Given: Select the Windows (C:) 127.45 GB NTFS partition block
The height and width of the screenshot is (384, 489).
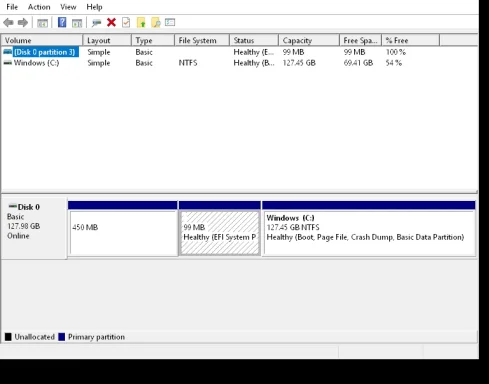Looking at the screenshot, I should pyautogui.click(x=369, y=229).
